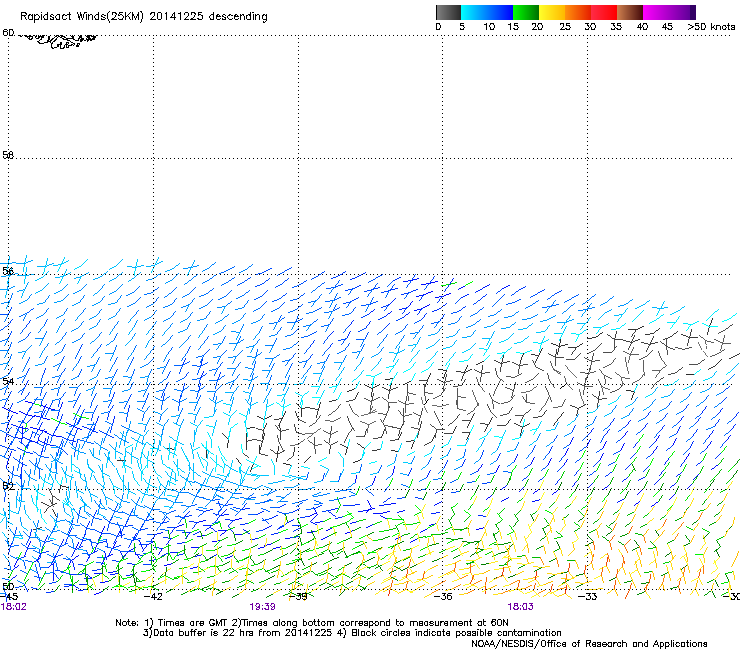Click the gray 0–5 knots legend swatch

pyautogui.click(x=448, y=12)
